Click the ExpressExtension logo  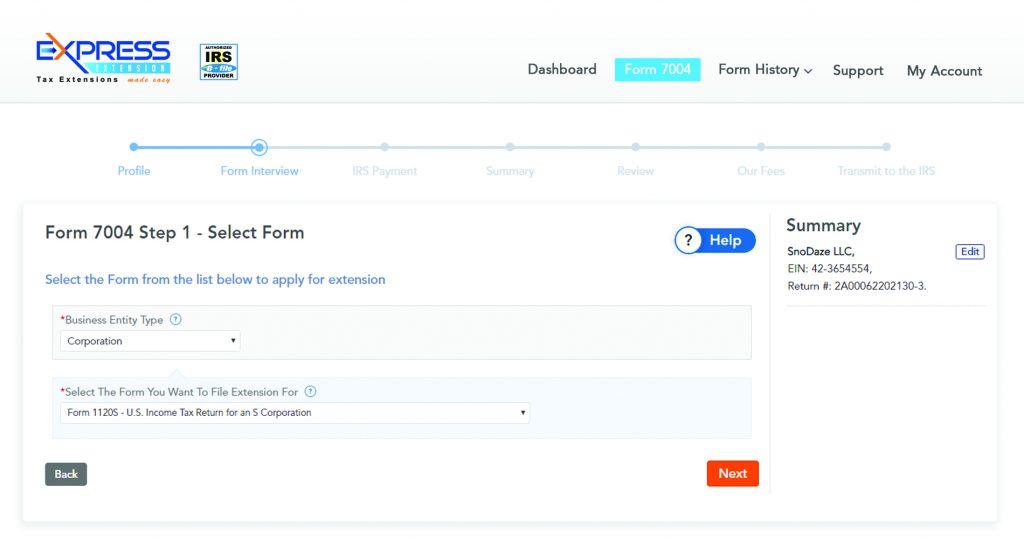click(103, 58)
